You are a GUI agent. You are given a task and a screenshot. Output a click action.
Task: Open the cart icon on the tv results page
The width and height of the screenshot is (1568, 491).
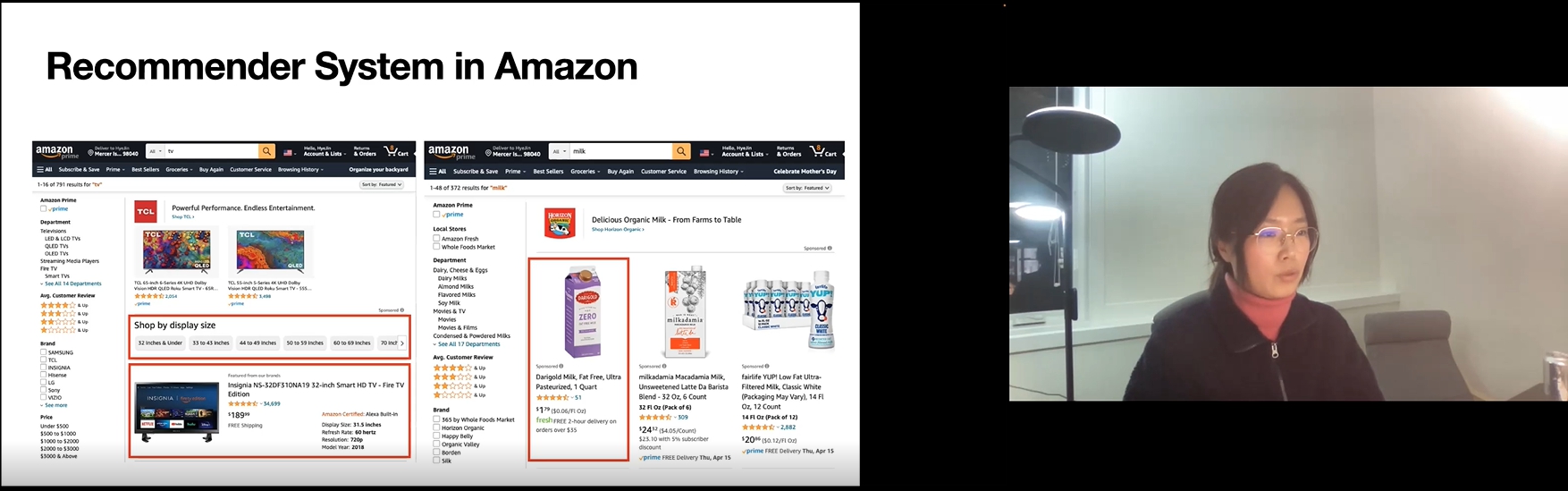click(396, 151)
